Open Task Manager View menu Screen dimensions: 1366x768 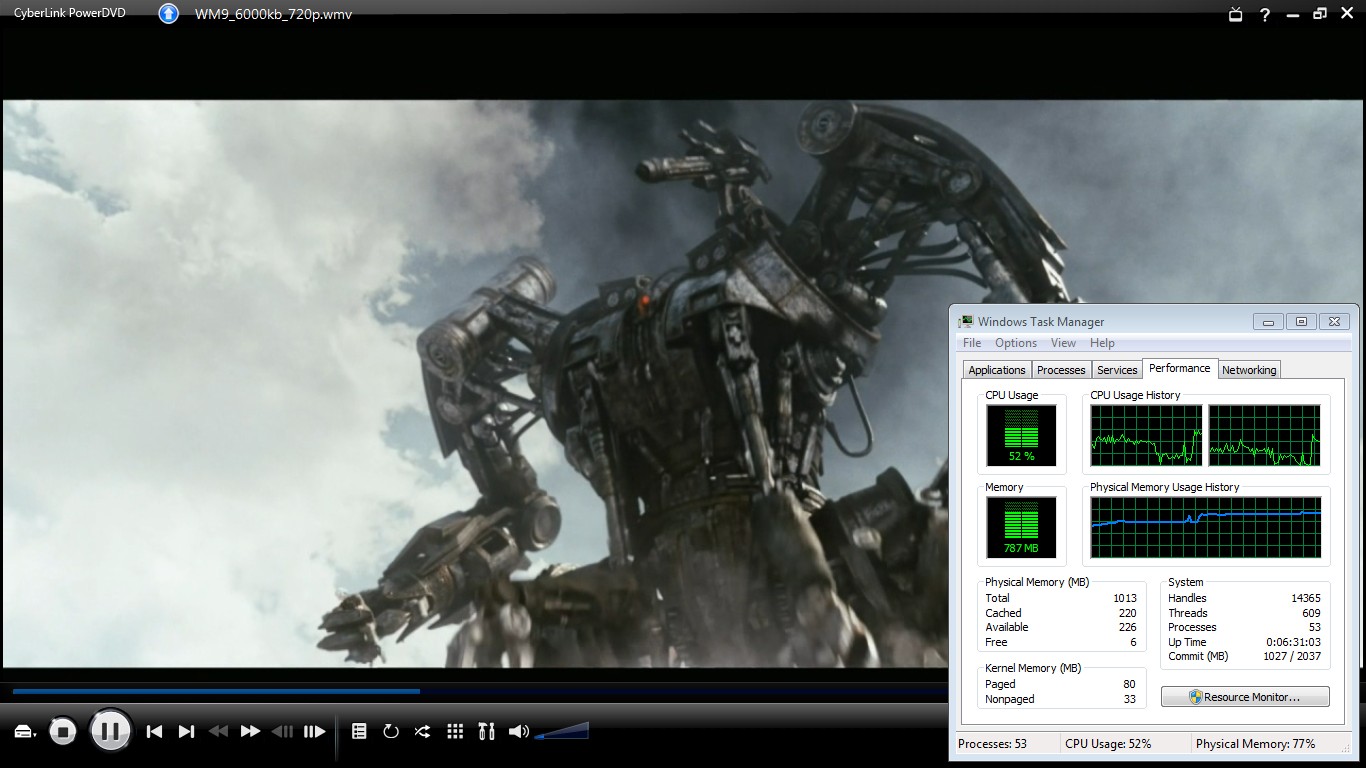(x=1063, y=343)
